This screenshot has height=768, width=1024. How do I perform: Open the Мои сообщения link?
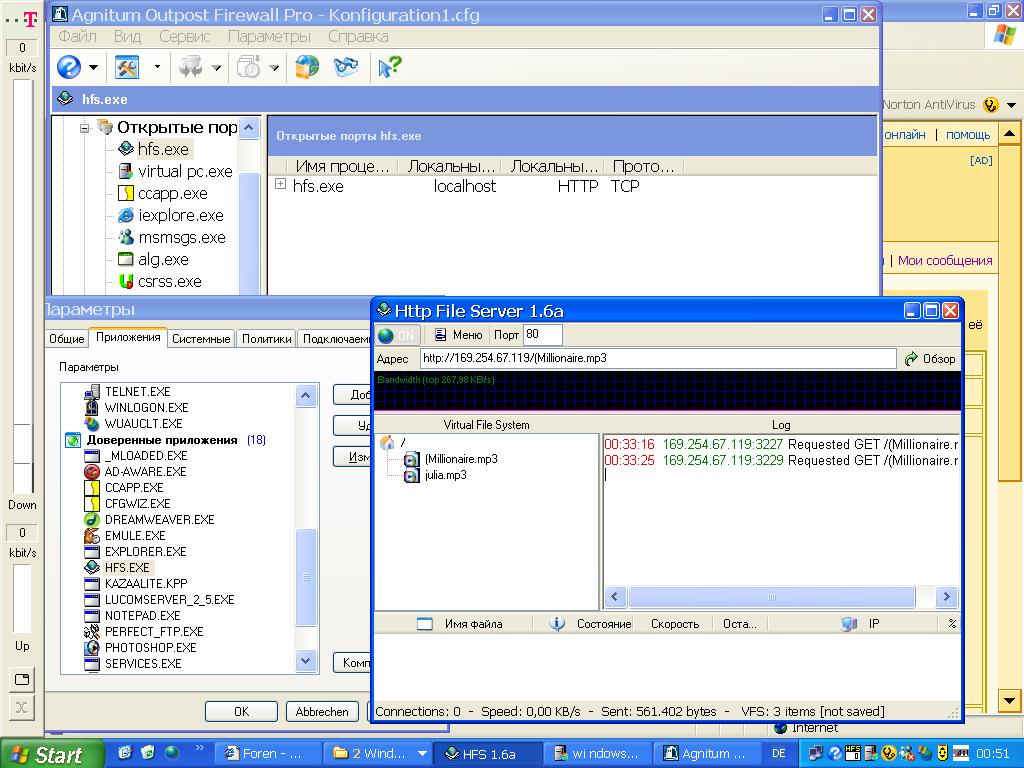tap(945, 261)
